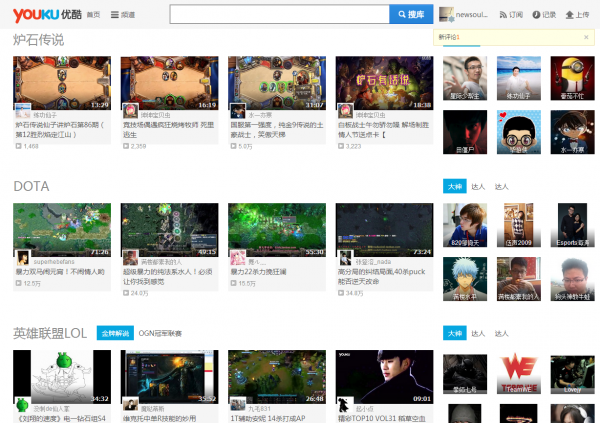Open title containing 14杀打成AP

click(268, 418)
